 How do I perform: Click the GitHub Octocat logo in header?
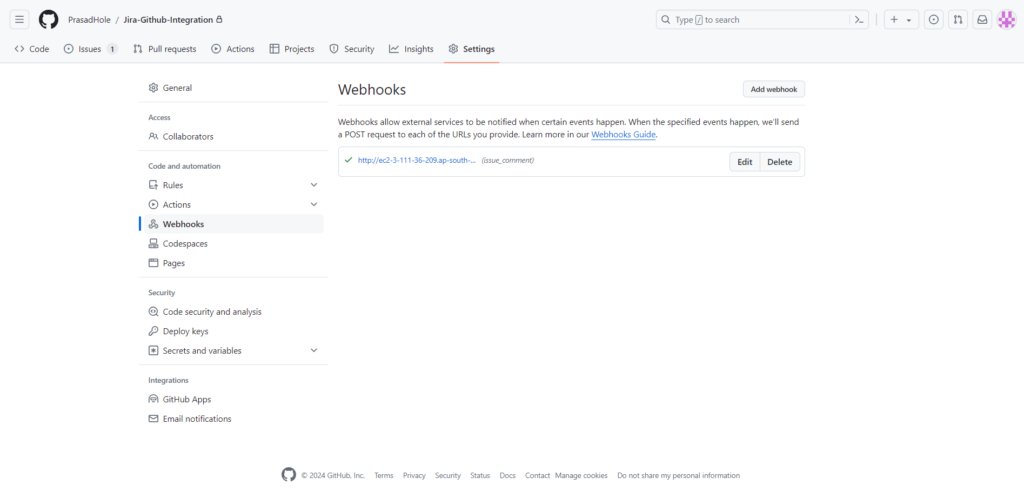click(48, 20)
